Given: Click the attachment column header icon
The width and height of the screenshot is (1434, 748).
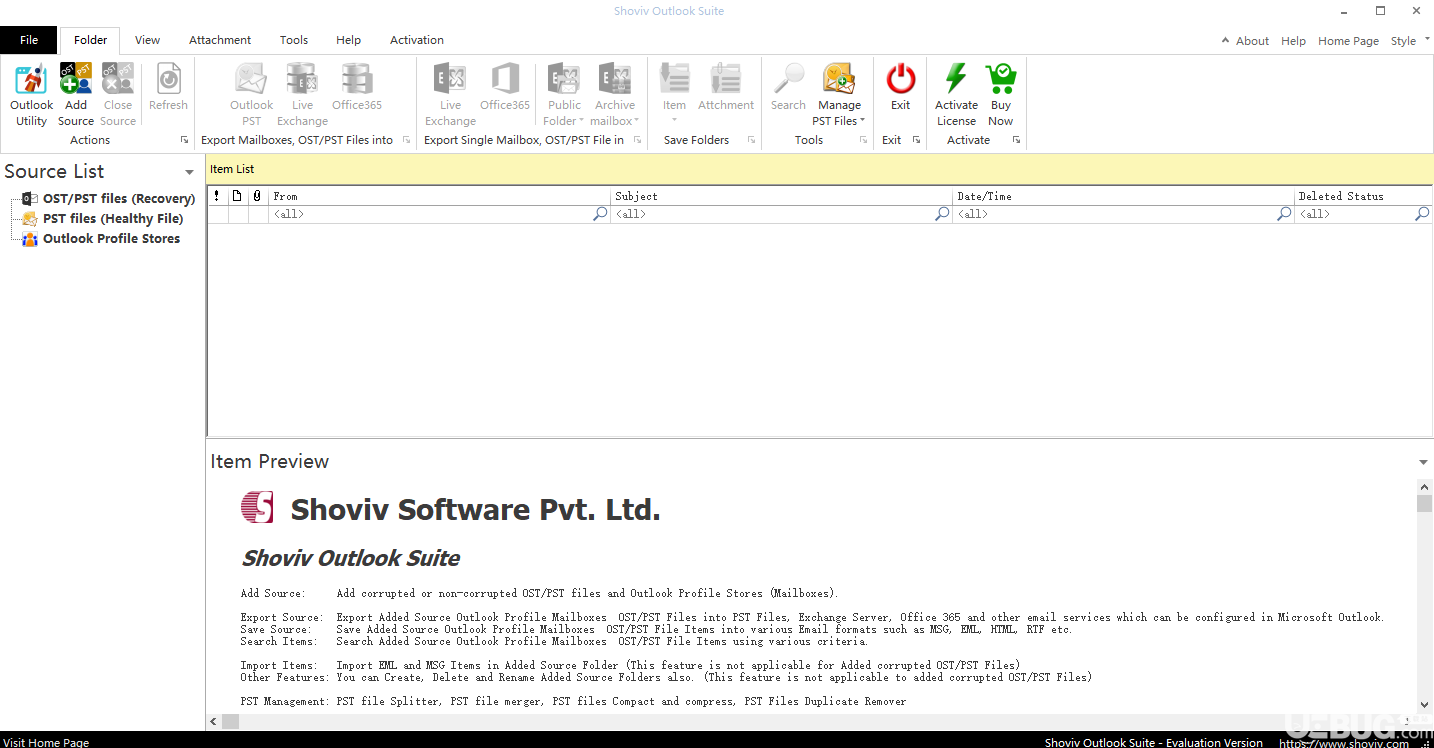Looking at the screenshot, I should [x=257, y=196].
